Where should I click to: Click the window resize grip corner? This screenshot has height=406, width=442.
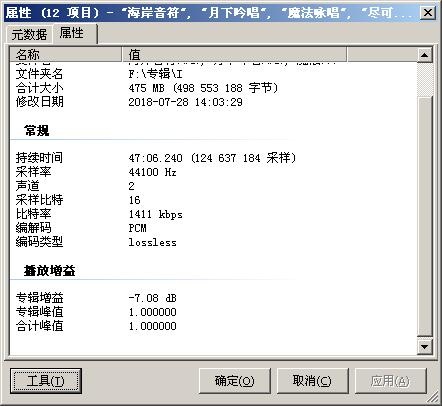point(433,397)
